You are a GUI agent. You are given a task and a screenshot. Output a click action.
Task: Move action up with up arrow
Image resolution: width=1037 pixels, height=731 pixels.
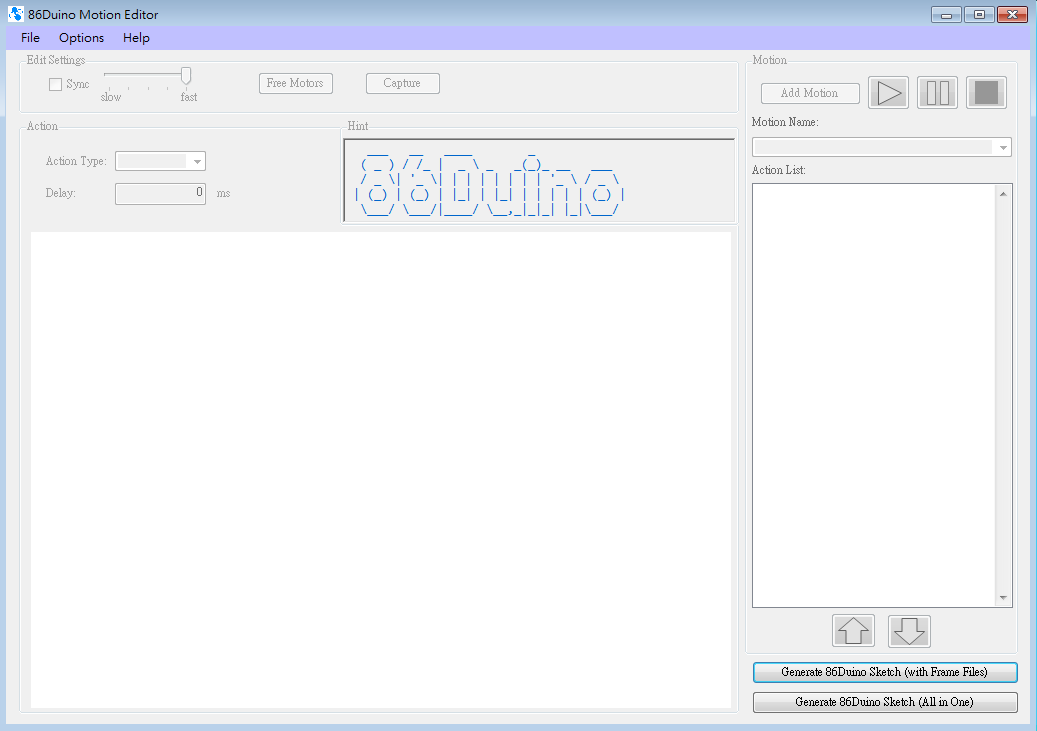coord(853,630)
